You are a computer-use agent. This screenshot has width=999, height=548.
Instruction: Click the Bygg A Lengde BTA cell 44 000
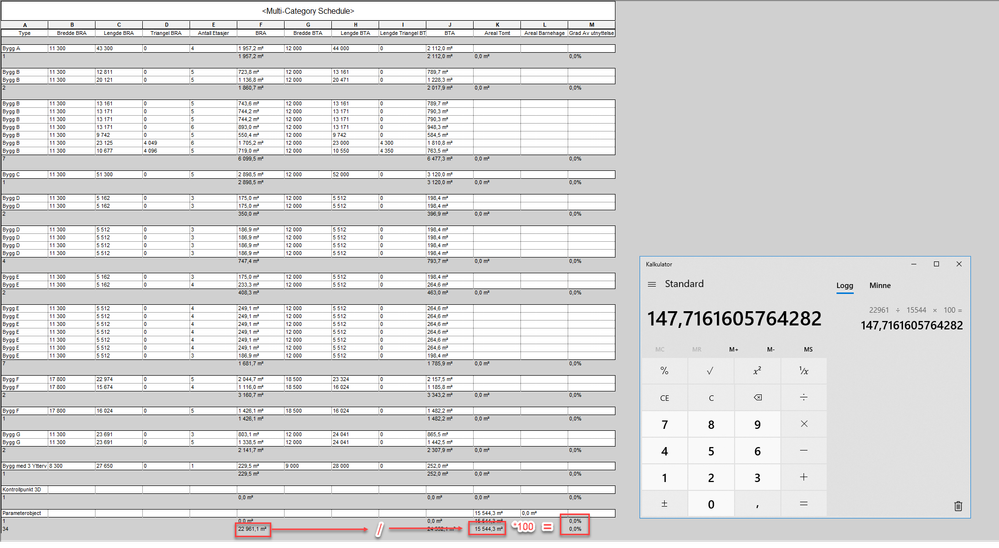355,48
